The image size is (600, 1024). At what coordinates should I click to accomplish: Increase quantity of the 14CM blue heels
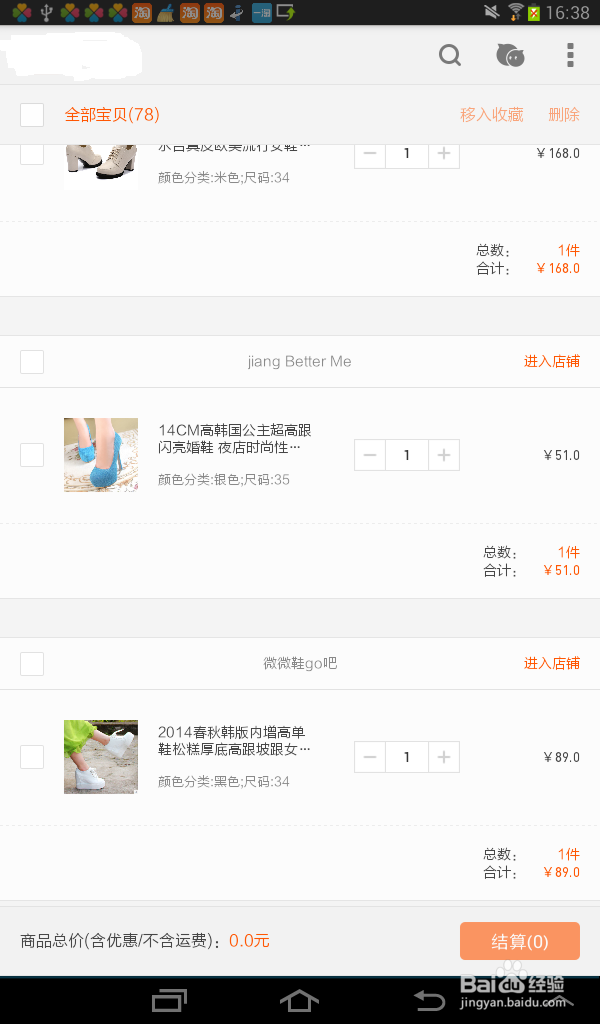pyautogui.click(x=443, y=455)
